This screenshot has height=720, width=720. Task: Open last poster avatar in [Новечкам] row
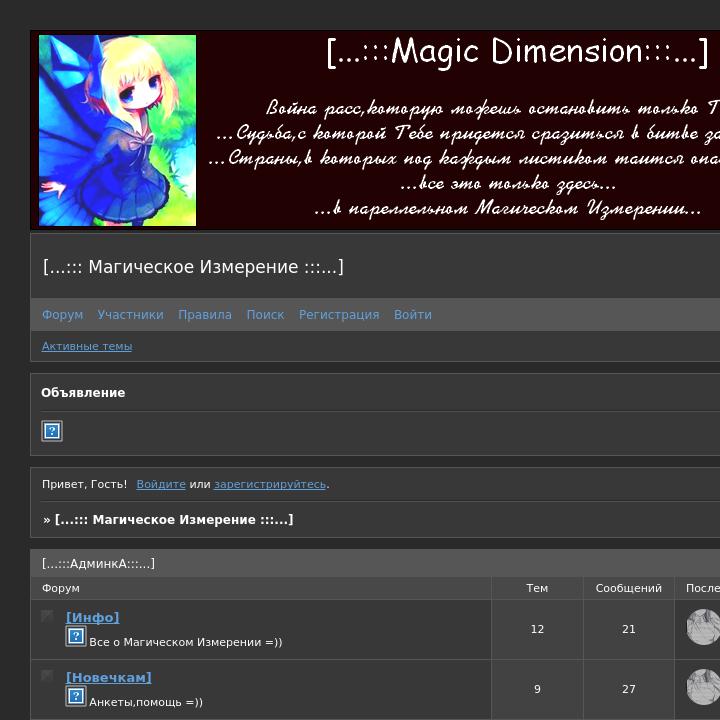click(x=703, y=687)
